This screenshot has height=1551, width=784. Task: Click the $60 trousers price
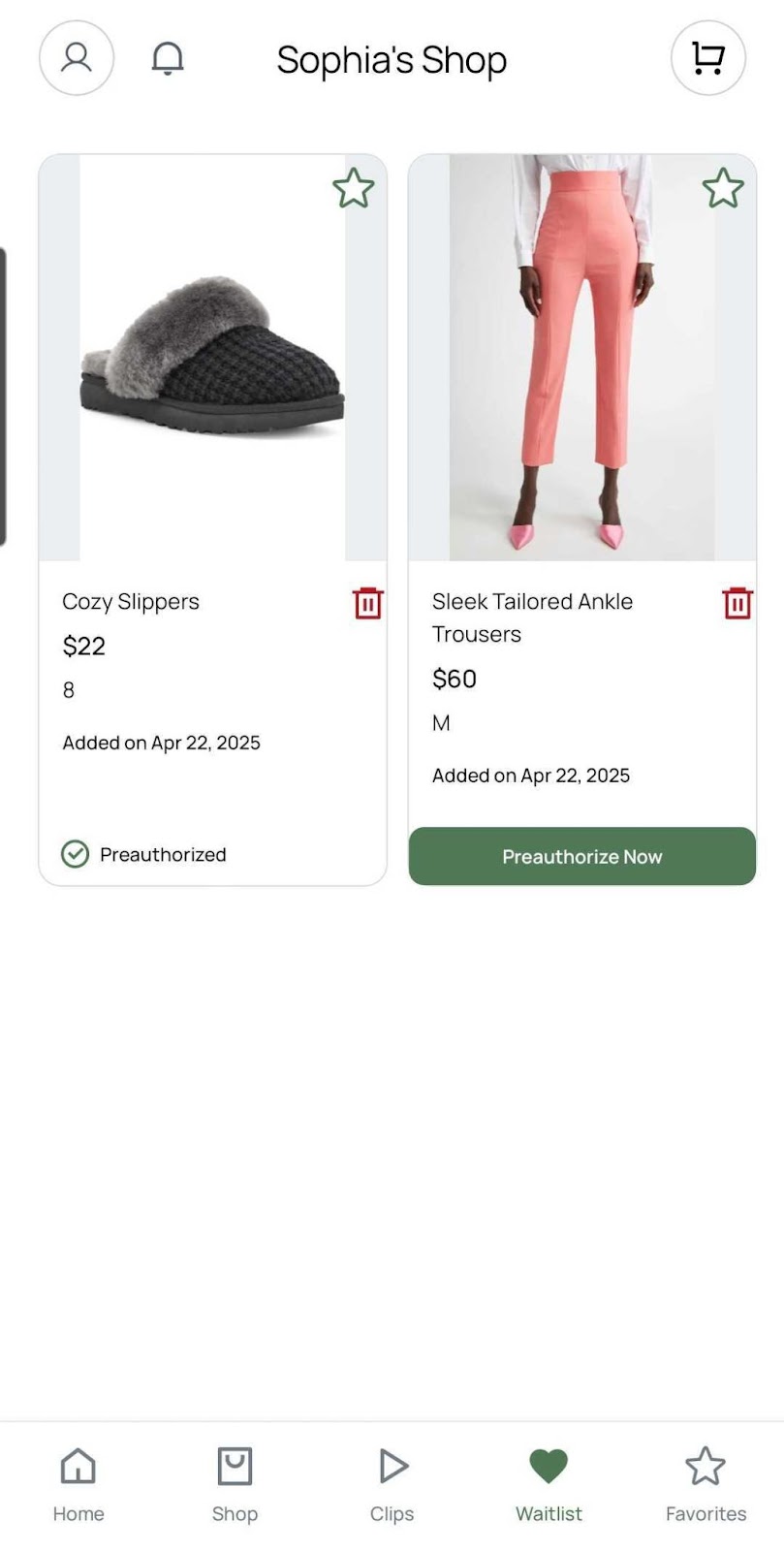(455, 679)
